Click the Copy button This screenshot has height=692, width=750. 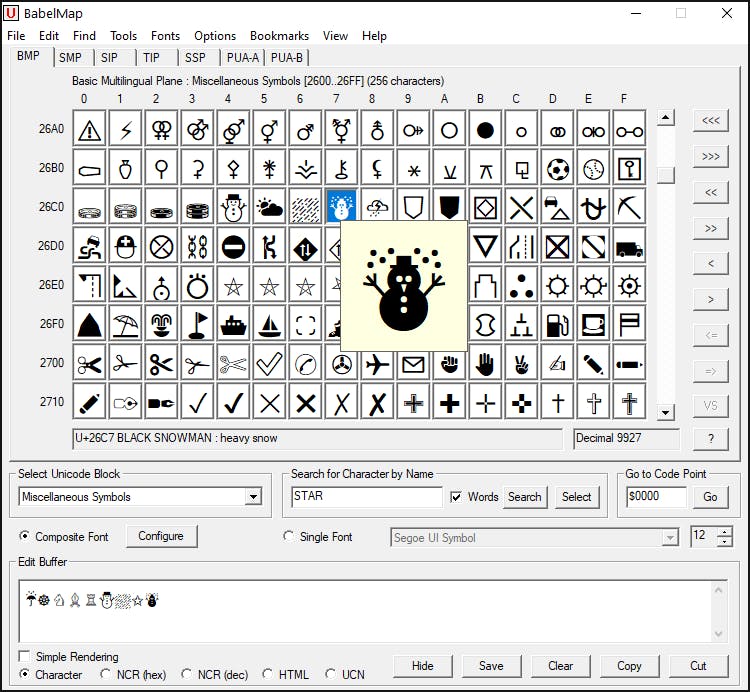coord(629,666)
